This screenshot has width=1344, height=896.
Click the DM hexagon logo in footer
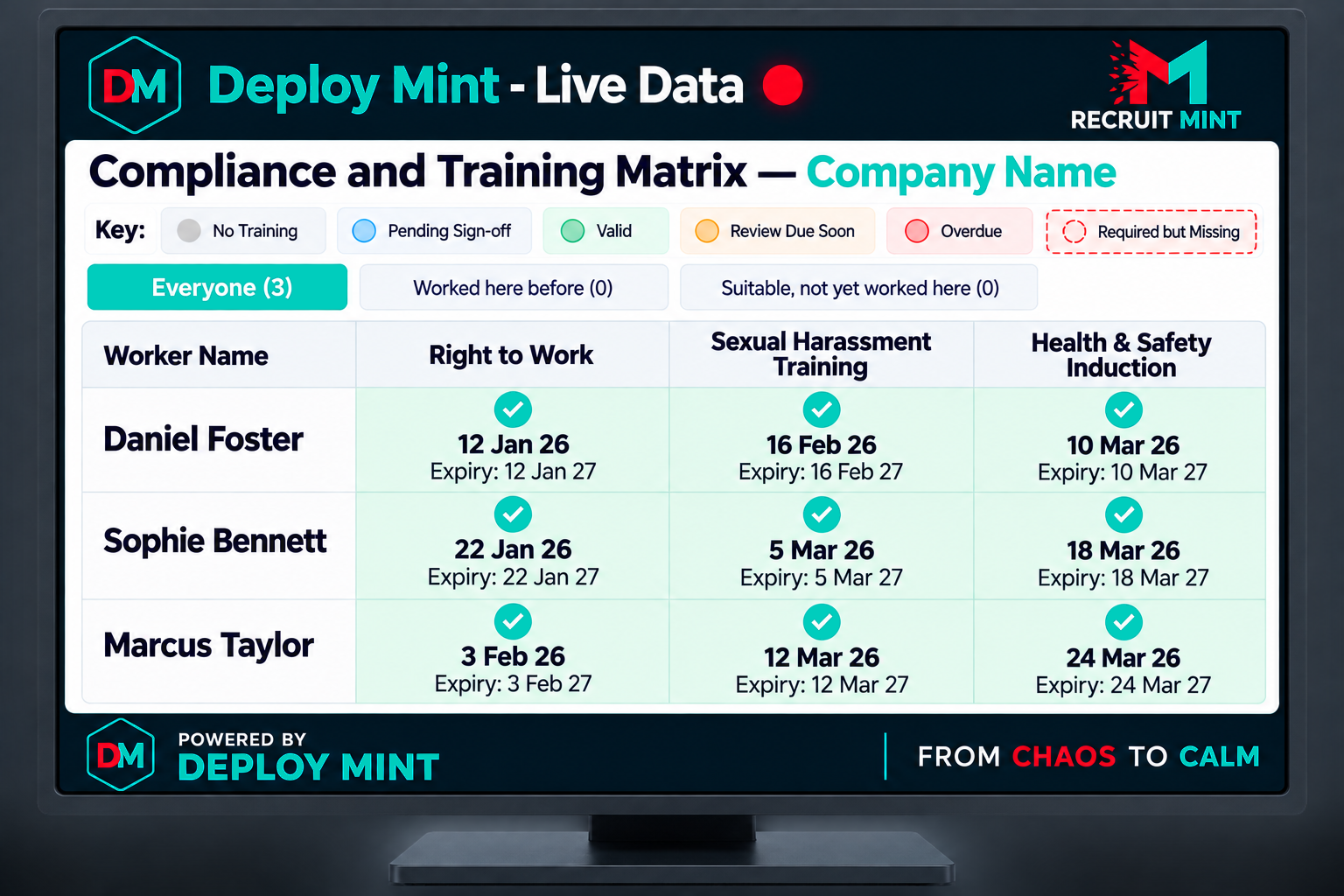click(121, 755)
